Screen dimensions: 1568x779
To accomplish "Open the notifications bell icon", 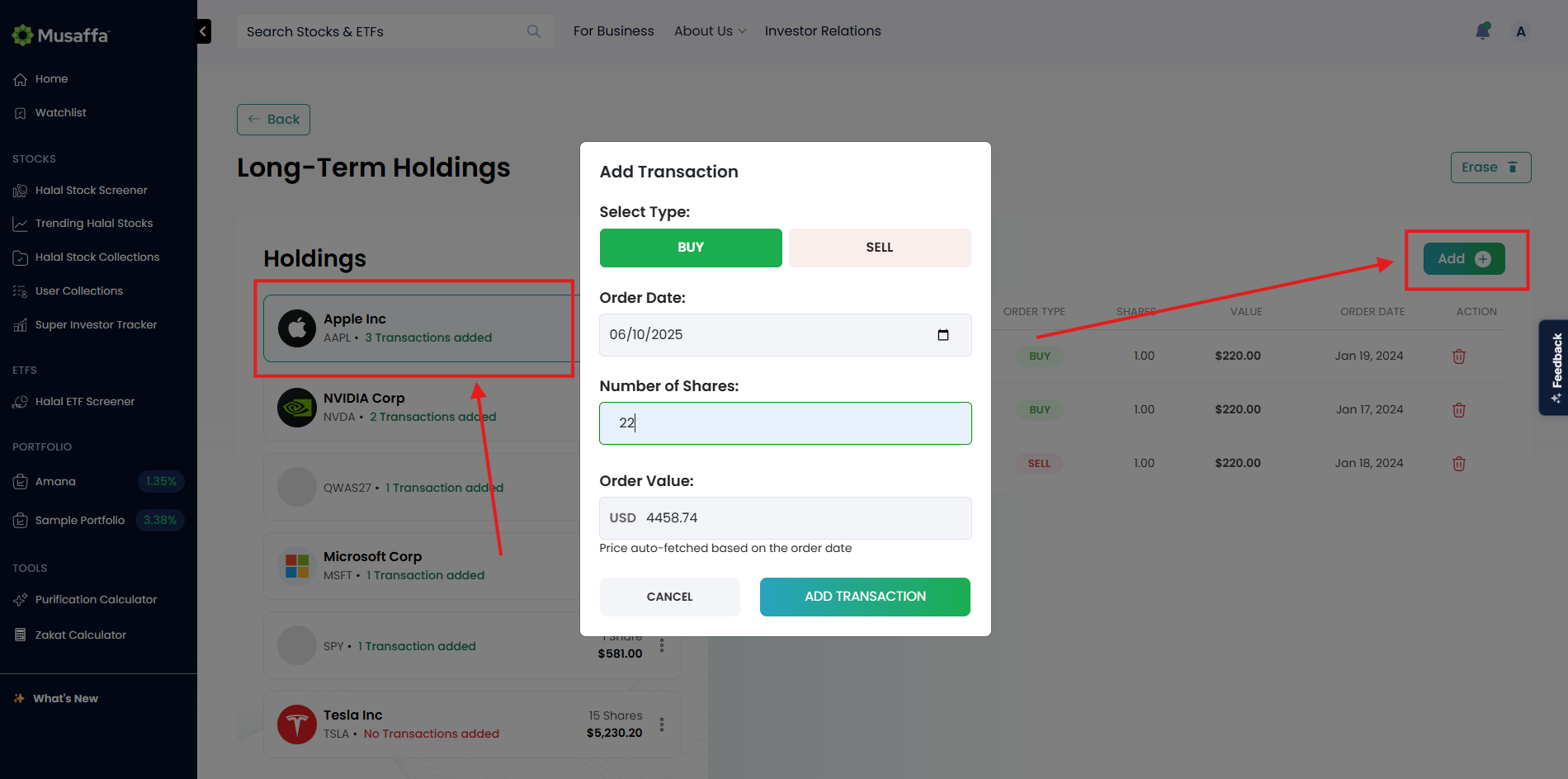I will point(1483,31).
